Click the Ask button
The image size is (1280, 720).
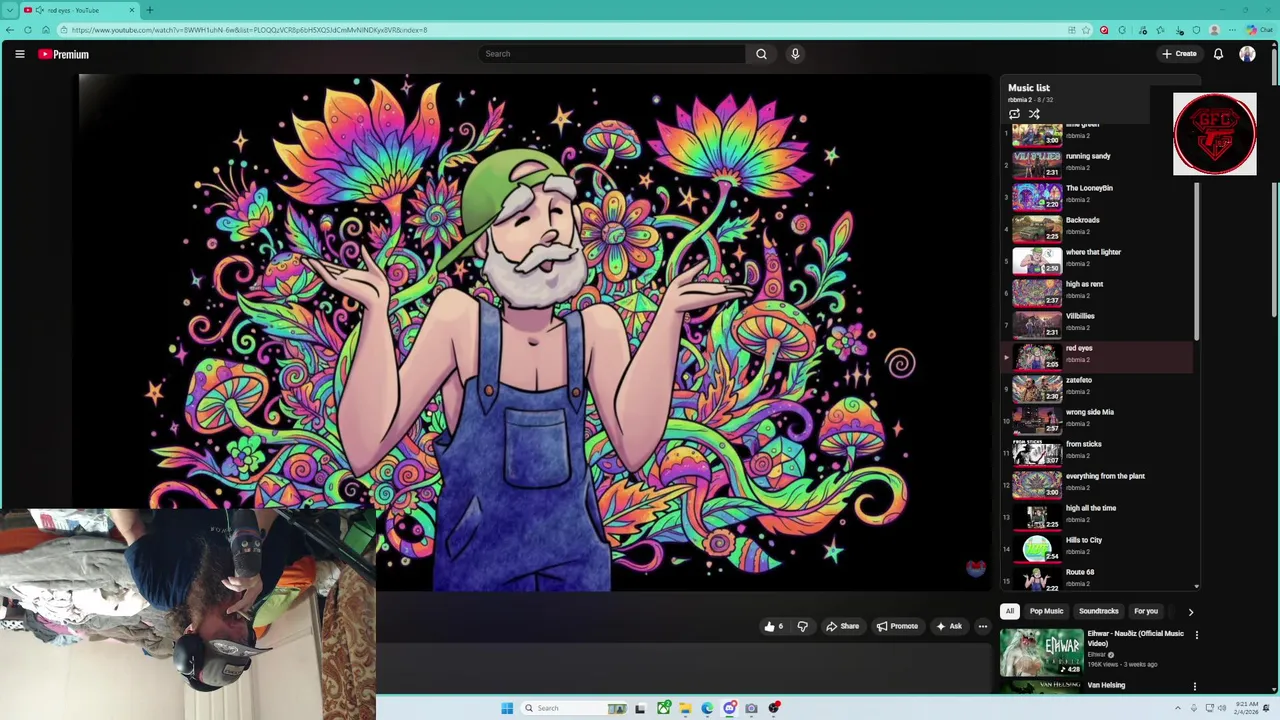pyautogui.click(x=948, y=626)
